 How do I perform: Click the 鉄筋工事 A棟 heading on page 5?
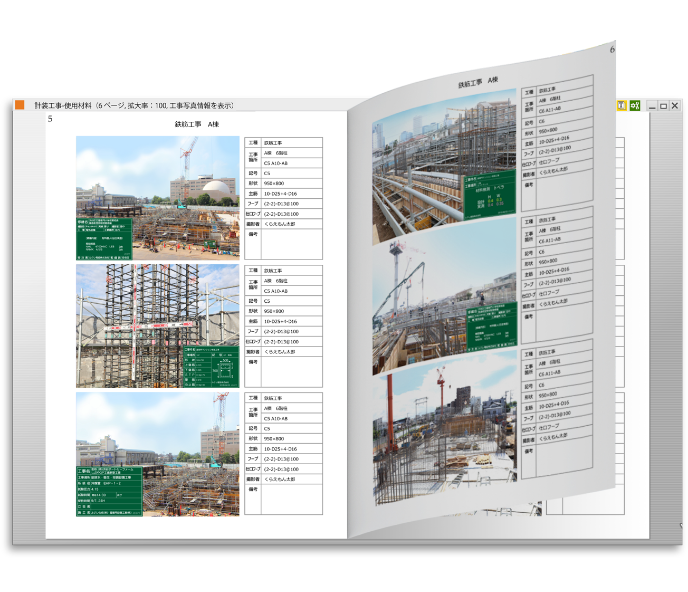[196, 125]
